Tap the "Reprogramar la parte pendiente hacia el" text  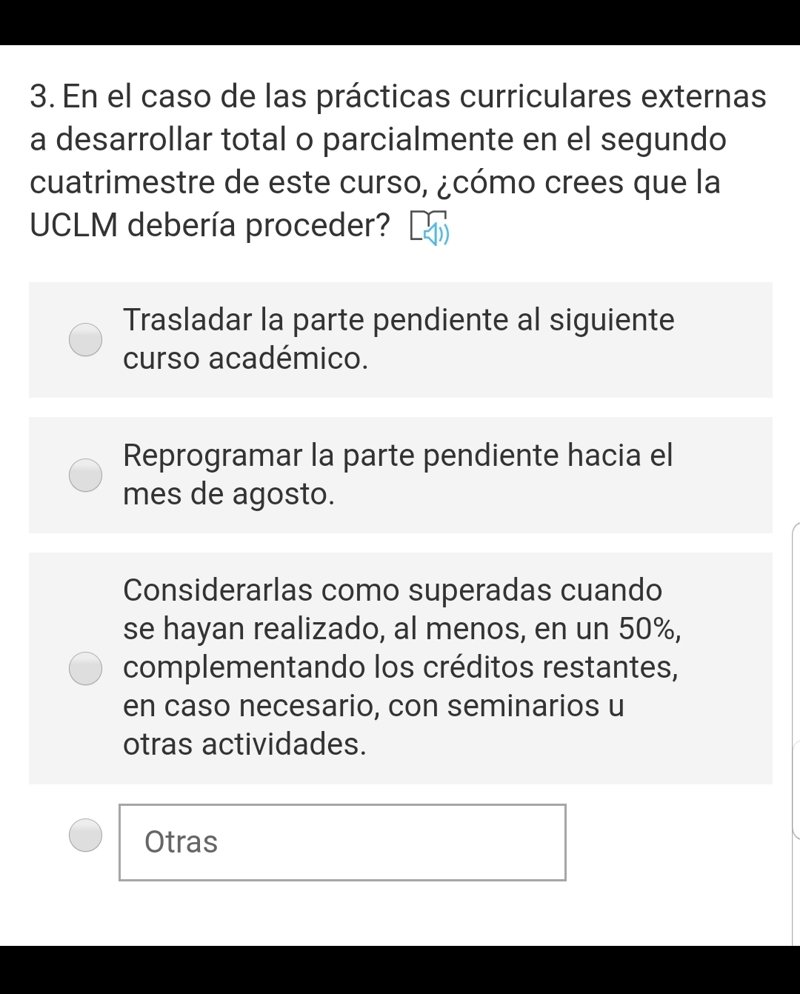point(398,456)
